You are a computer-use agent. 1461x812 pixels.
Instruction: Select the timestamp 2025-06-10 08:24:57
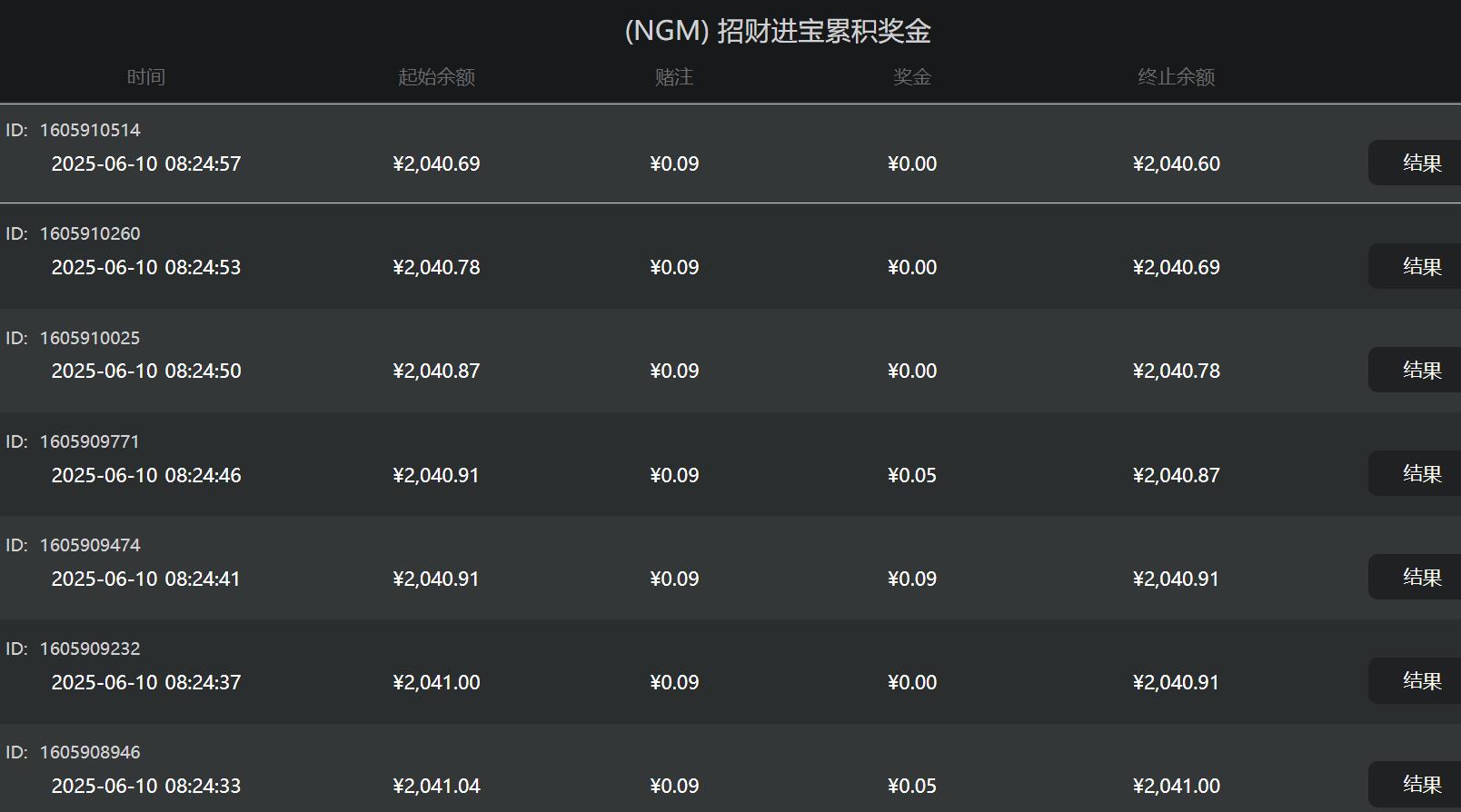click(x=146, y=163)
